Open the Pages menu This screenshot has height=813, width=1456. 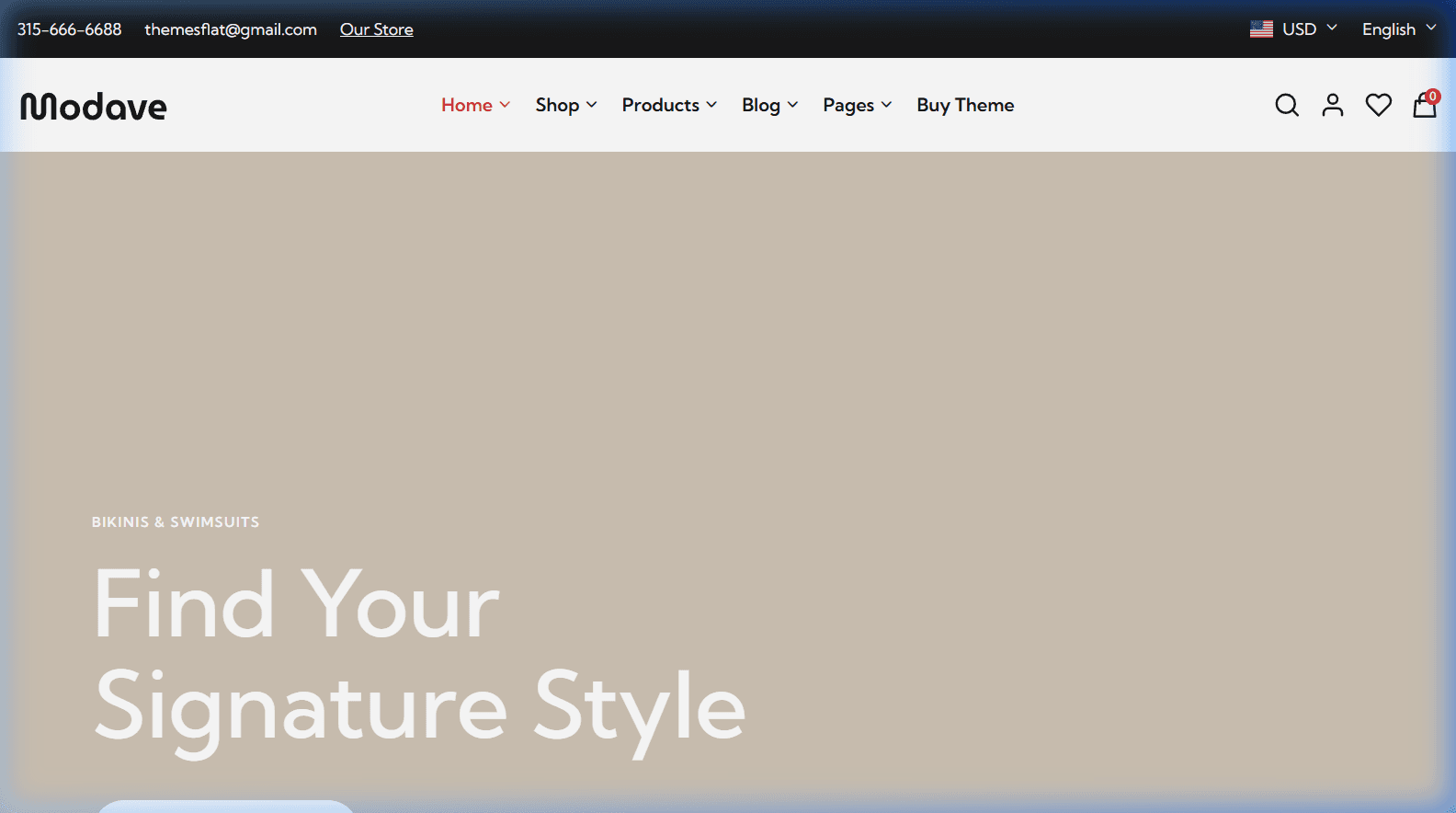(x=857, y=105)
